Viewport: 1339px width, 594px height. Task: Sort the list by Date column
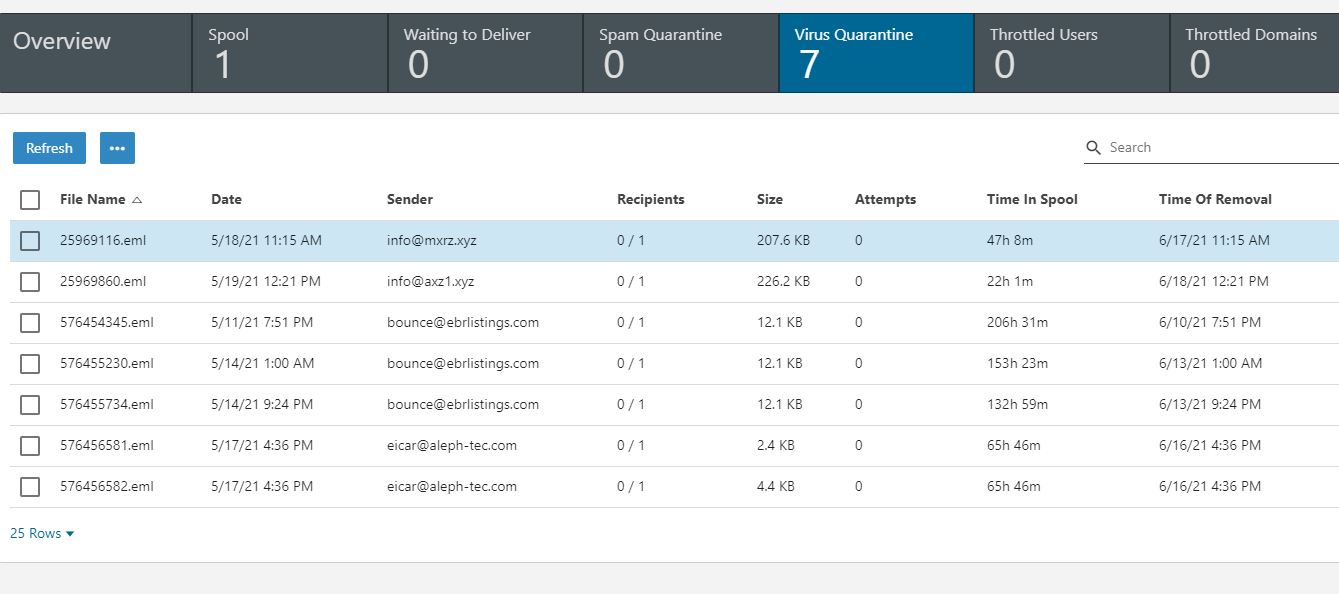(x=226, y=200)
